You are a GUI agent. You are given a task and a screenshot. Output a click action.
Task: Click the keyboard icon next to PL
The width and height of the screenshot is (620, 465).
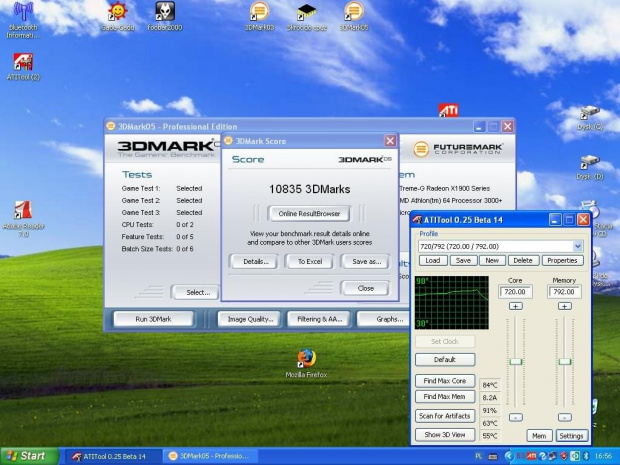click(493, 456)
